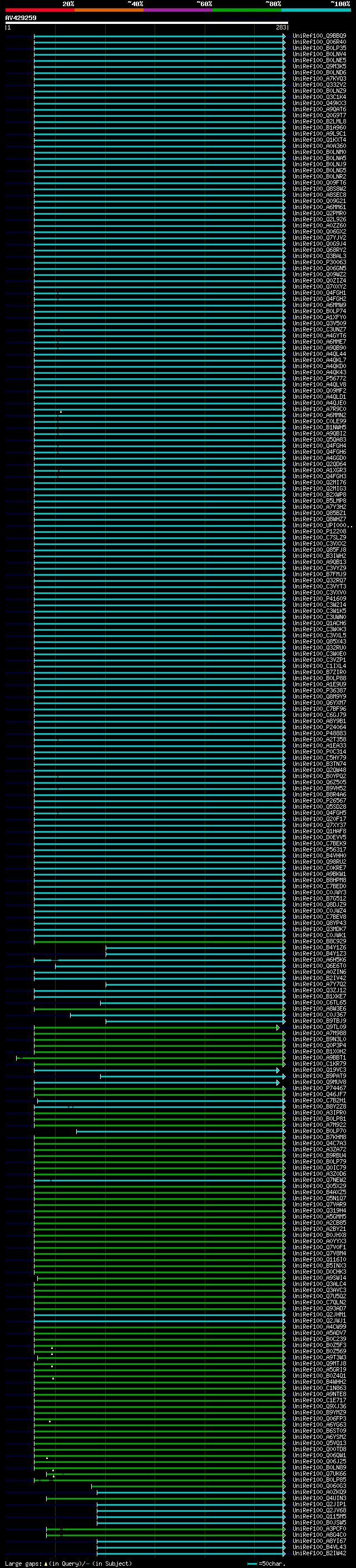
Task: Select hit label UniRef100_A9QAT6
Action: click(x=319, y=109)
